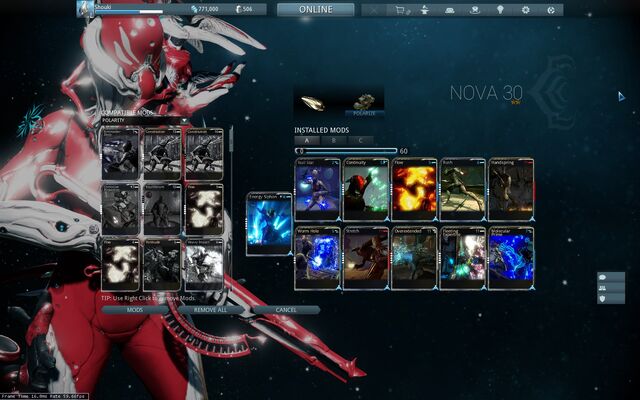
Task: Click the credits amount 771,000
Action: pos(205,9)
